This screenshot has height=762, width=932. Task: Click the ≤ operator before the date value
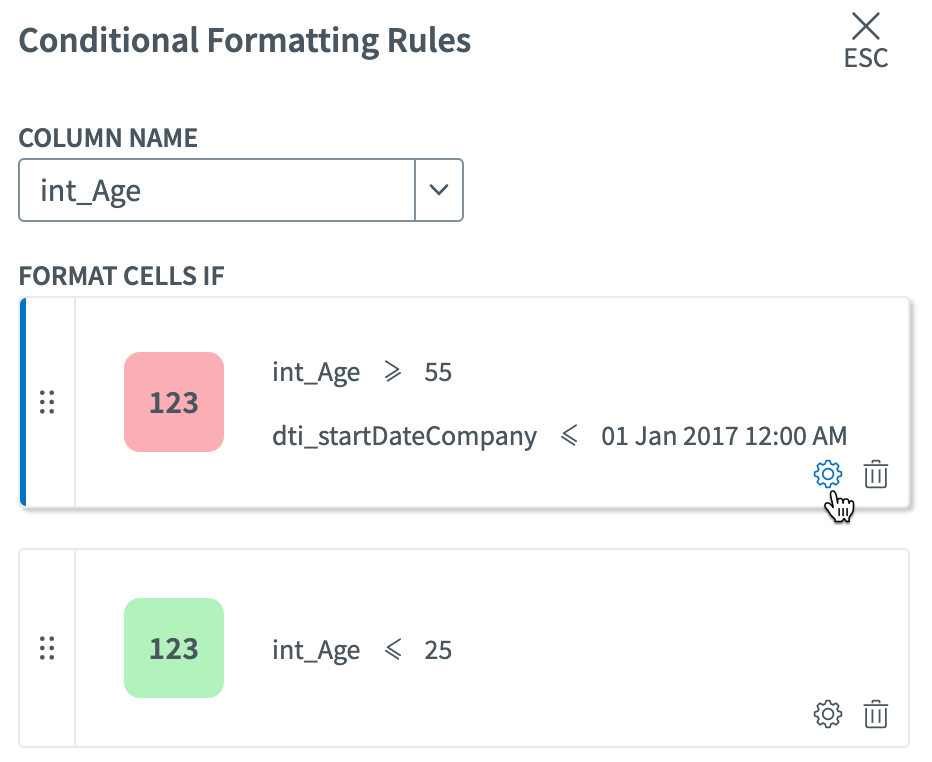[x=569, y=436]
